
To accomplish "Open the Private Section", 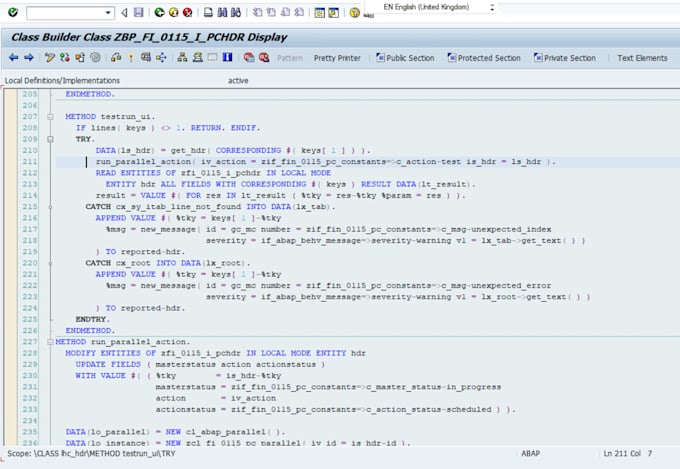I will pyautogui.click(x=565, y=58).
